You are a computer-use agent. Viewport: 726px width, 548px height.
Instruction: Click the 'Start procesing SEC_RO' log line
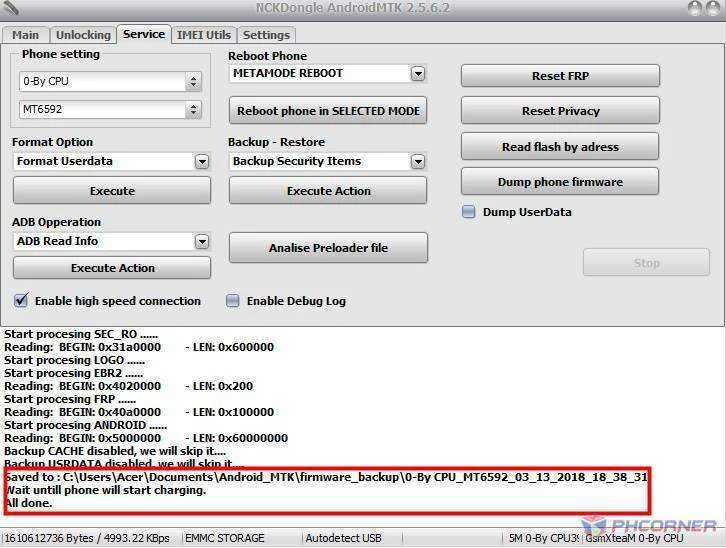(x=81, y=334)
